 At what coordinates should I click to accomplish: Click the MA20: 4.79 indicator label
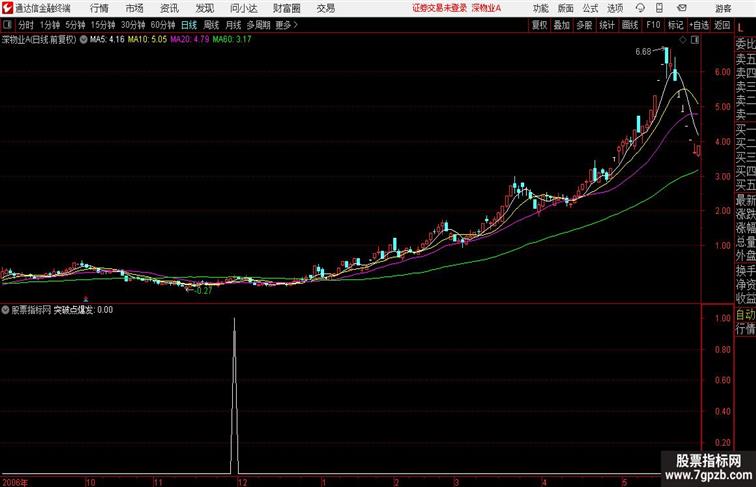pos(190,40)
